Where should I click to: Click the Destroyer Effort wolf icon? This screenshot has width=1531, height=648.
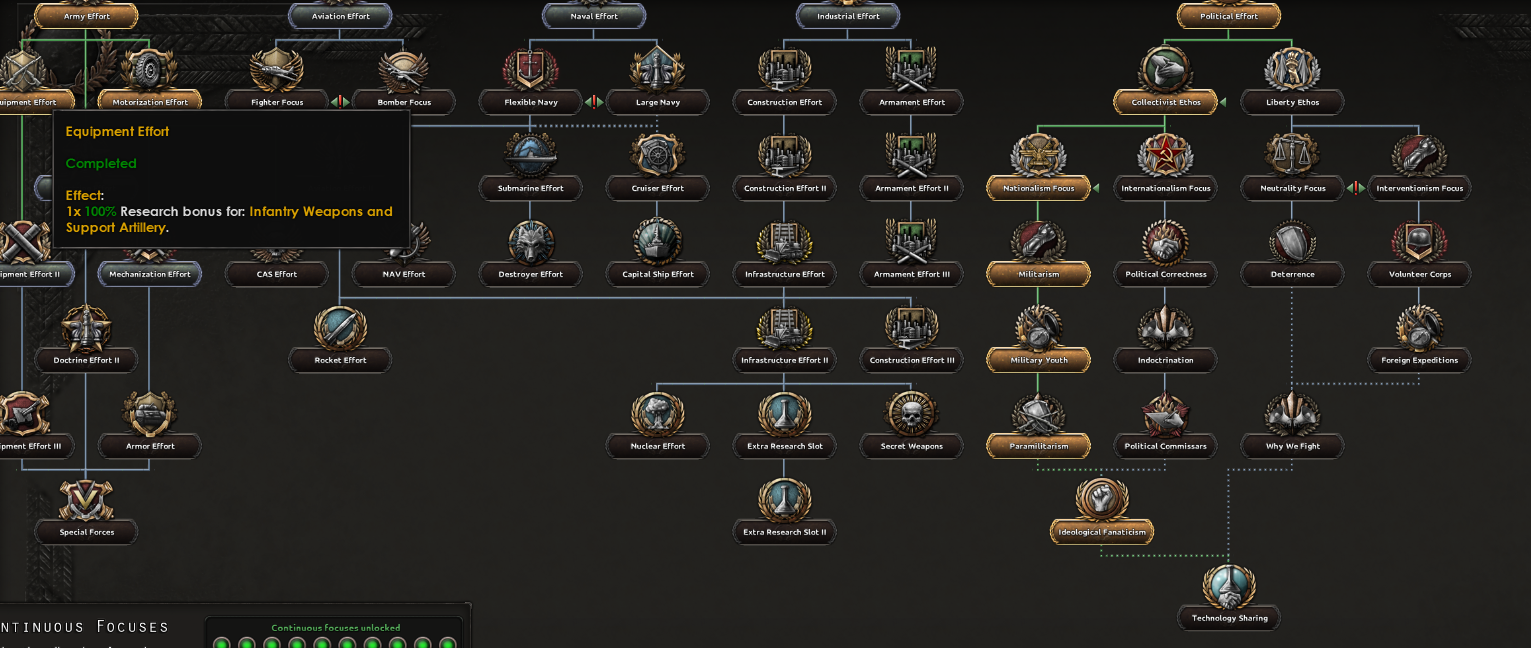pos(531,243)
